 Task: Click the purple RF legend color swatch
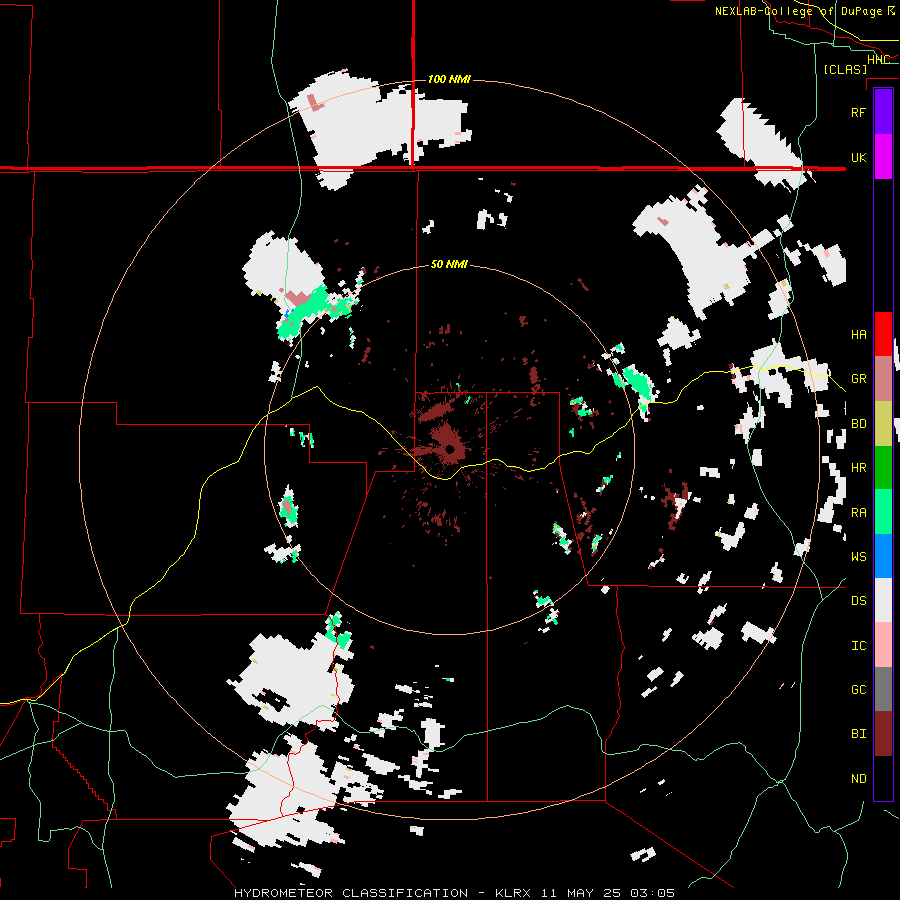click(x=883, y=112)
